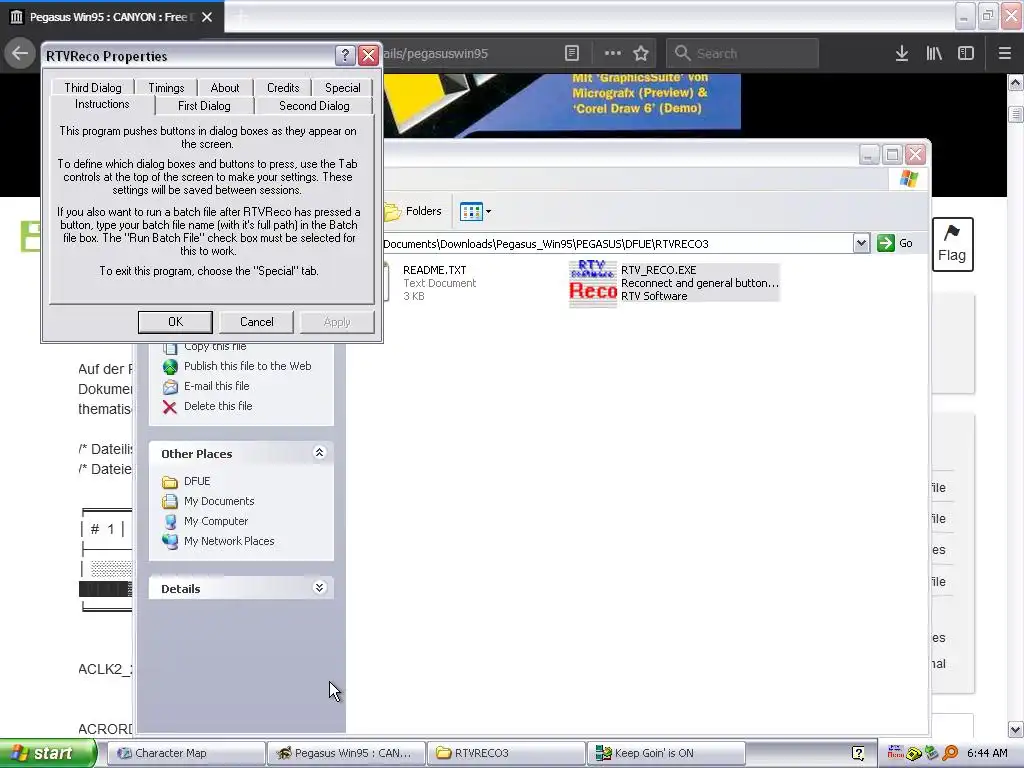This screenshot has height=768, width=1024.
Task: Close the RTVReco Properties dialog
Action: coord(368,56)
